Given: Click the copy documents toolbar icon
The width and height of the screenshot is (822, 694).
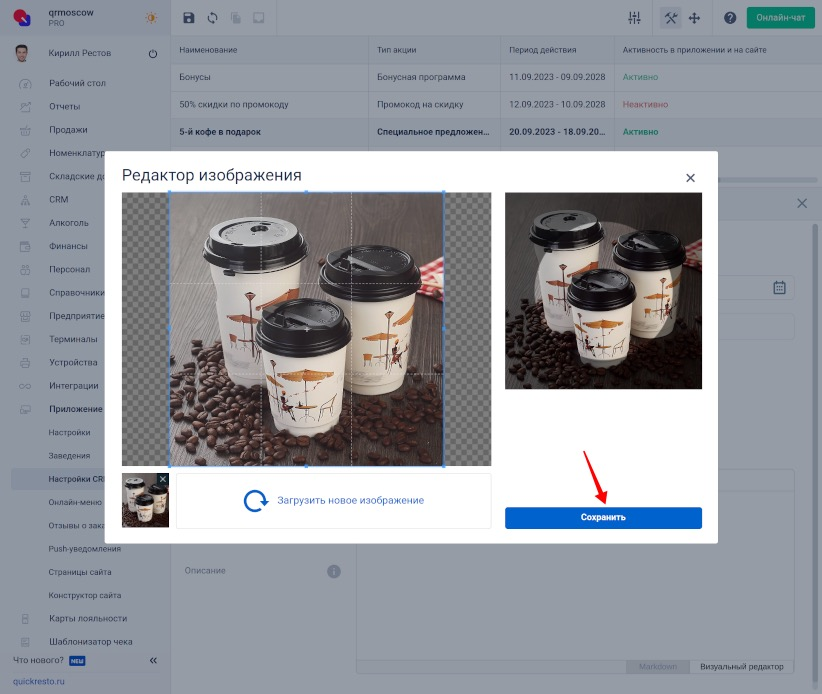Looking at the screenshot, I should click(x=236, y=18).
